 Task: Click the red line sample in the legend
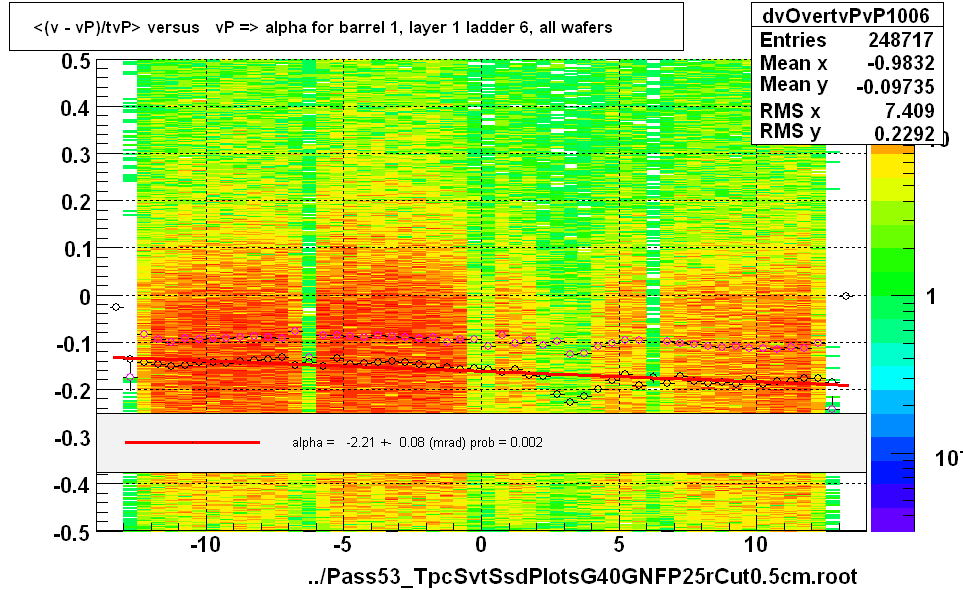[x=192, y=442]
